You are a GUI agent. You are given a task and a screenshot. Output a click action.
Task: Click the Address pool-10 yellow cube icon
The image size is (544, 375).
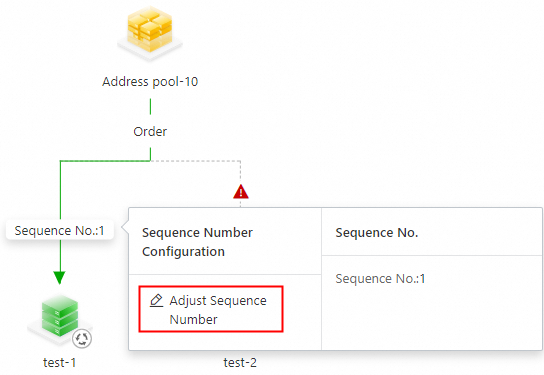click(x=150, y=33)
